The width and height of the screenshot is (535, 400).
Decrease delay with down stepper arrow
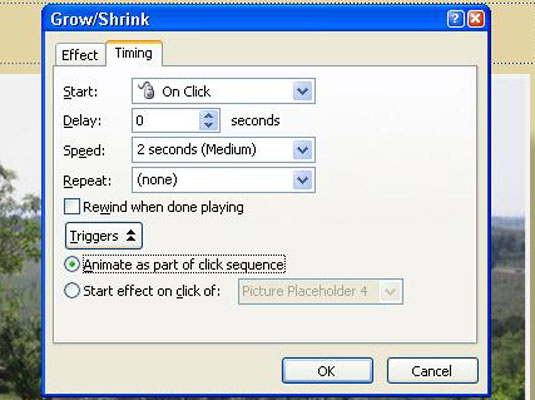pos(208,125)
